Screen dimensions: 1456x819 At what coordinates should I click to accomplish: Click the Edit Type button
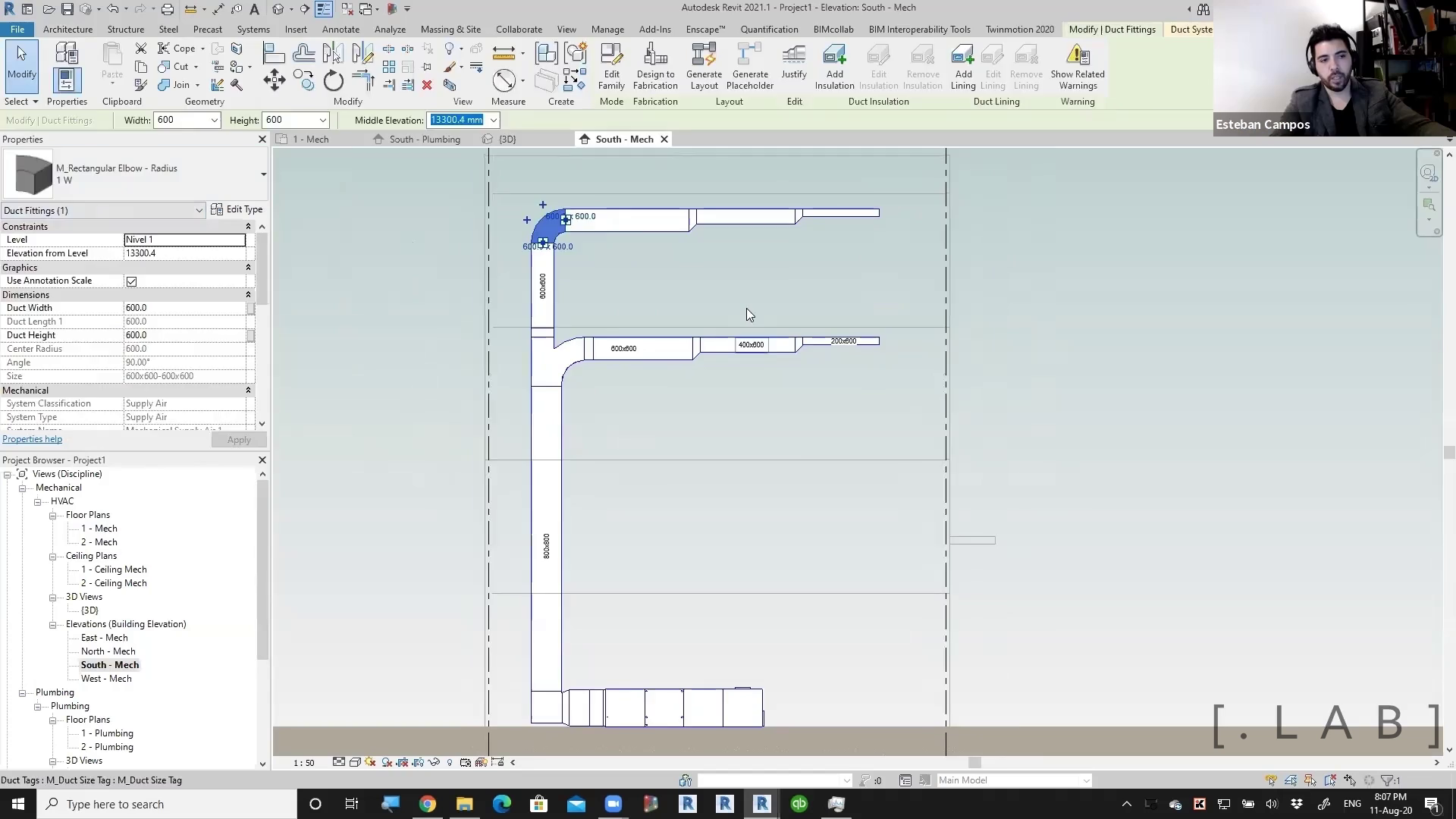(237, 209)
